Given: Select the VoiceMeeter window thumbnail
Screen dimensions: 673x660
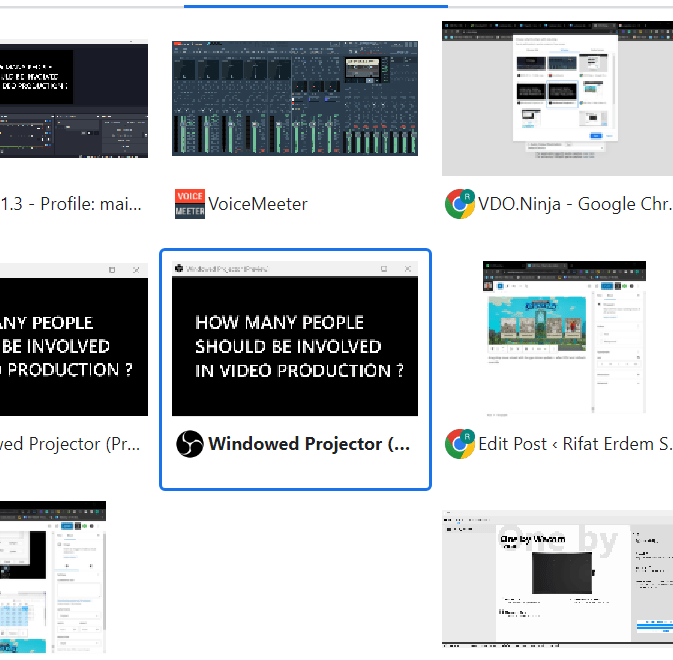Looking at the screenshot, I should click(295, 98).
